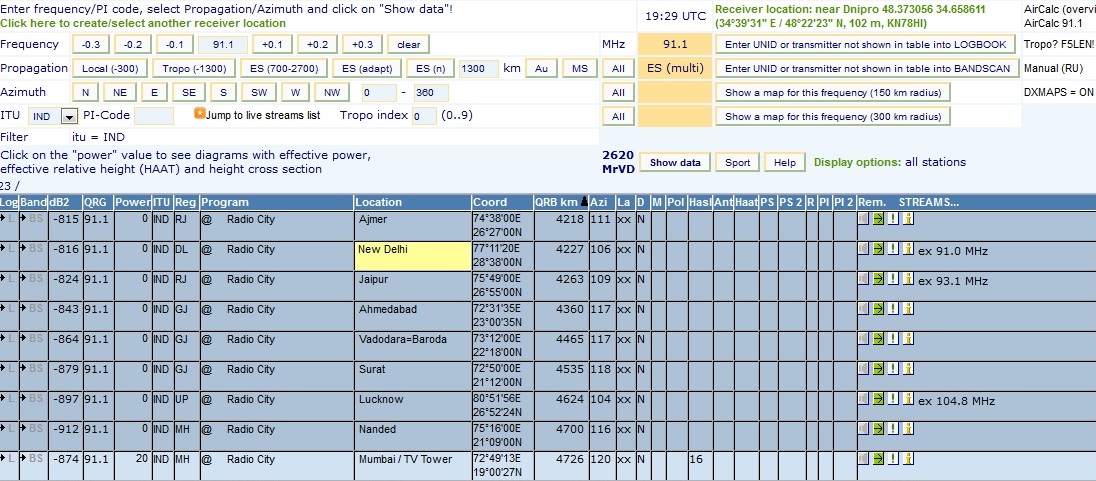Click the speaker icon in the Ahmedabad row
The image size is (1096, 481).
pyautogui.click(x=864, y=309)
